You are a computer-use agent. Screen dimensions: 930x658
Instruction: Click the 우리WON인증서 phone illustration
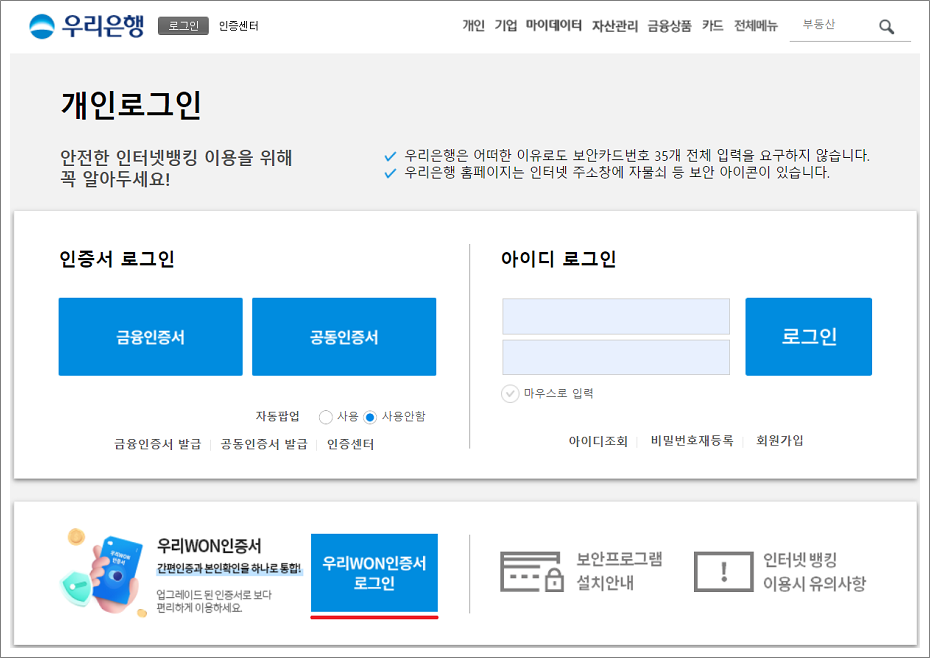tap(104, 573)
